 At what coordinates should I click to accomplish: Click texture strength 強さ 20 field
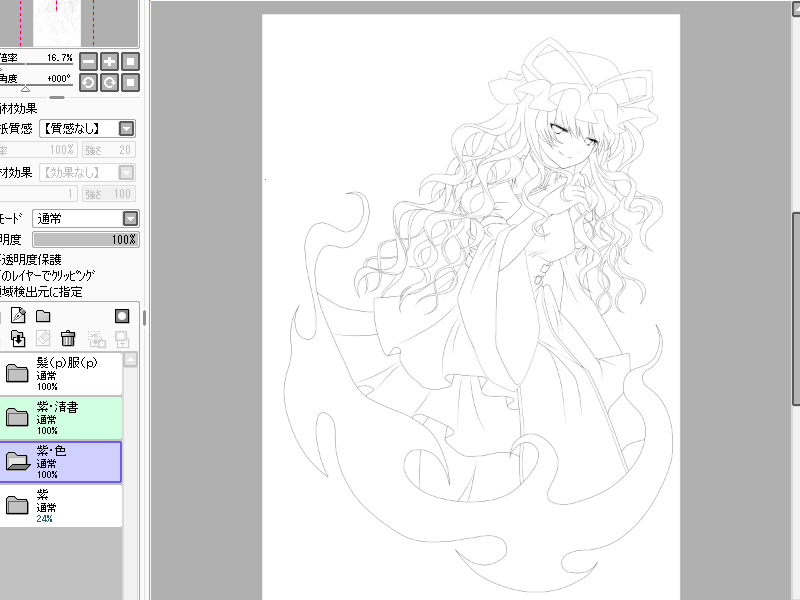109,150
